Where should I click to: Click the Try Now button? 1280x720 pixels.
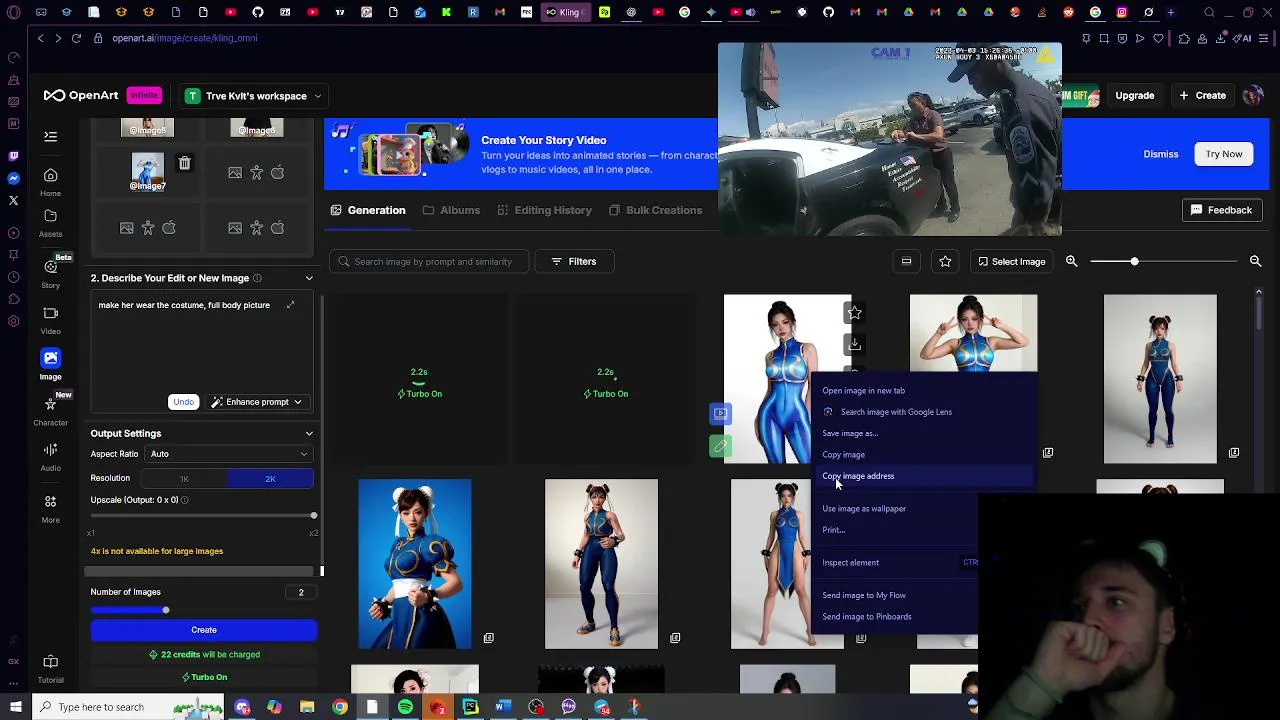tap(1223, 154)
